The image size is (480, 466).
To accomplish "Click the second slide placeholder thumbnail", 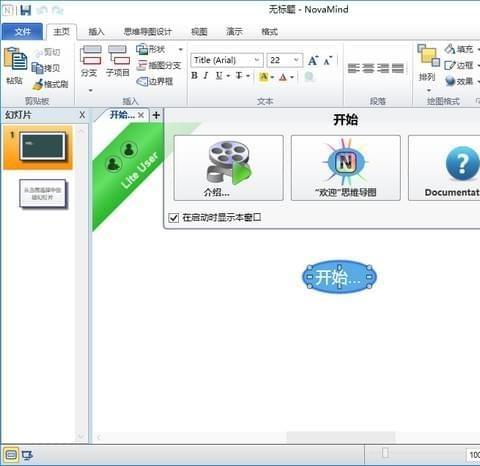I will [43, 194].
